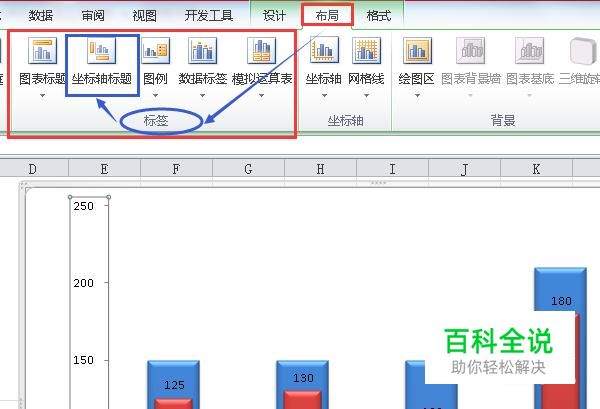The height and width of the screenshot is (409, 600).
Task: Expand the 数据标签 dropdown arrow
Action: pyautogui.click(x=202, y=95)
